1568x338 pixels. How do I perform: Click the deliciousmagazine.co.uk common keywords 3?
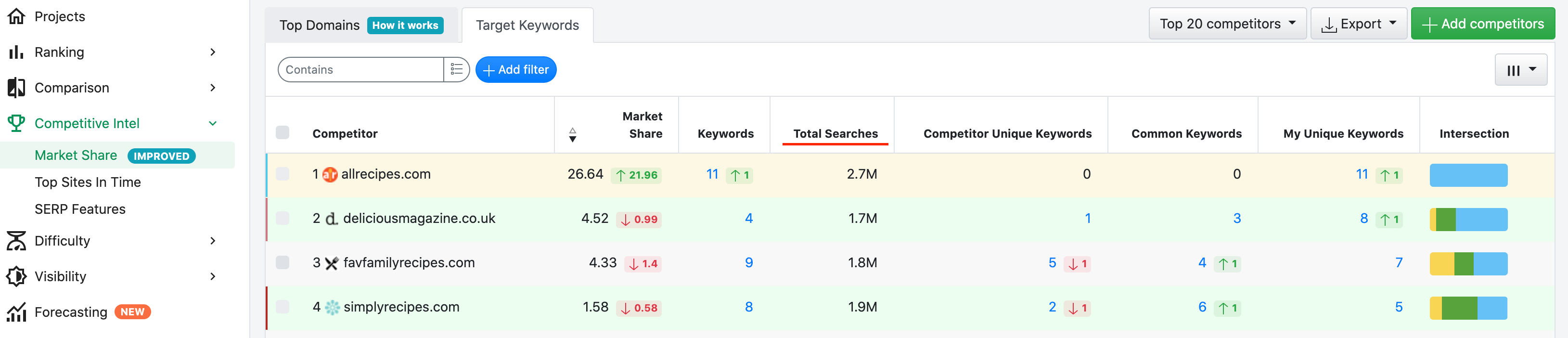(x=1237, y=218)
